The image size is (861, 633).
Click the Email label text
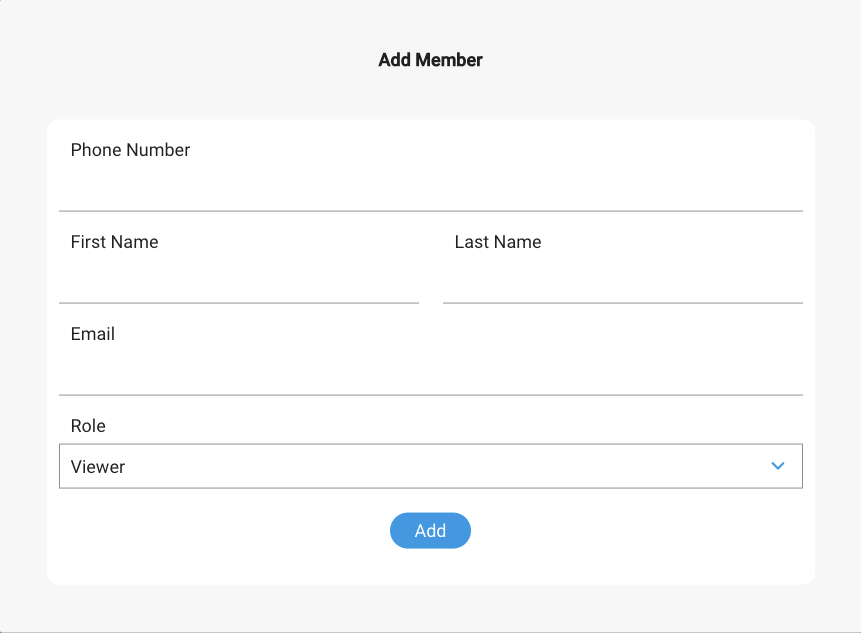[92, 334]
